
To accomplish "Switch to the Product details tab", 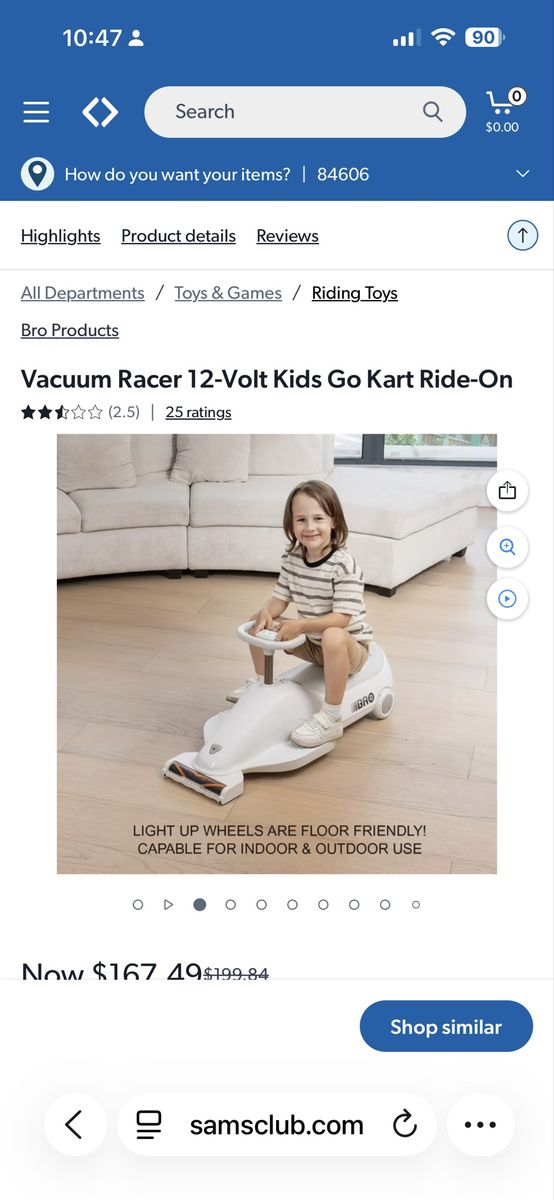I will [x=178, y=236].
